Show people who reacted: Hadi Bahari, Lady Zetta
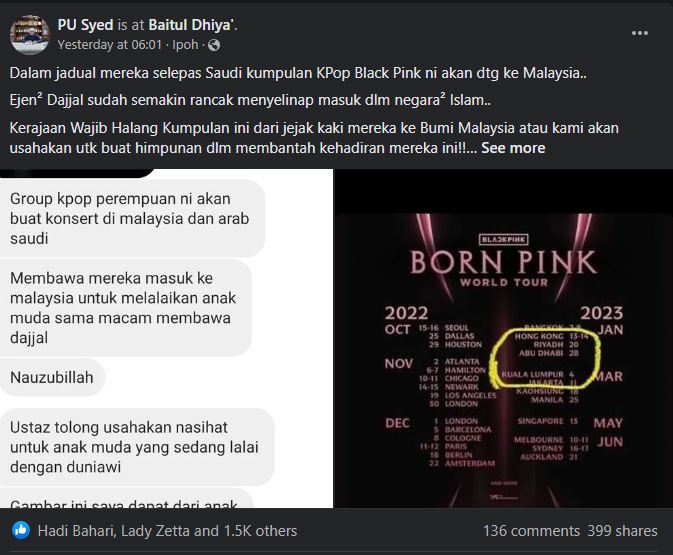 pyautogui.click(x=167, y=531)
